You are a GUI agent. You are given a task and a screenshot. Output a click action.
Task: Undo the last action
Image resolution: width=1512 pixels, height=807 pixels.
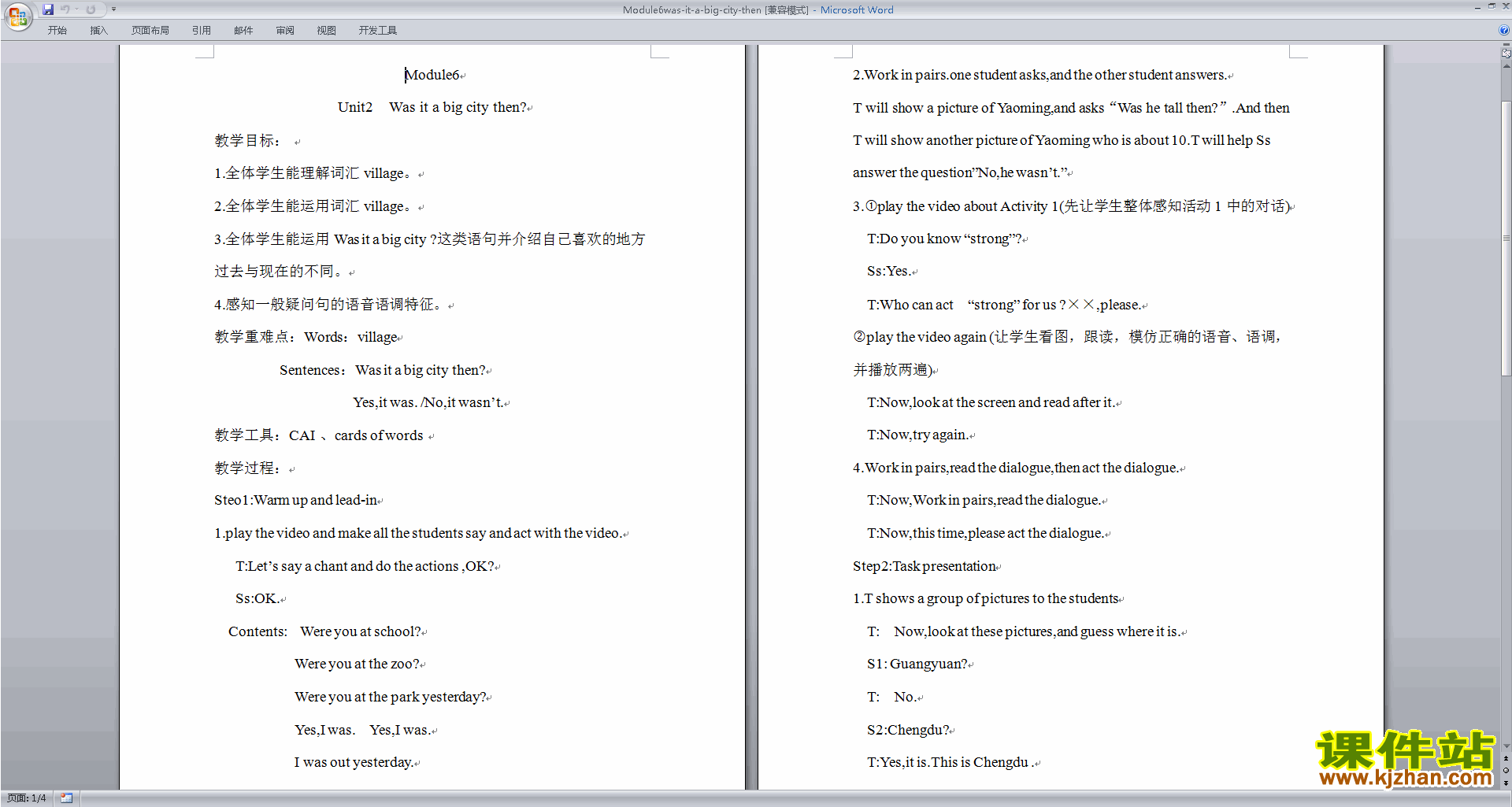65,9
